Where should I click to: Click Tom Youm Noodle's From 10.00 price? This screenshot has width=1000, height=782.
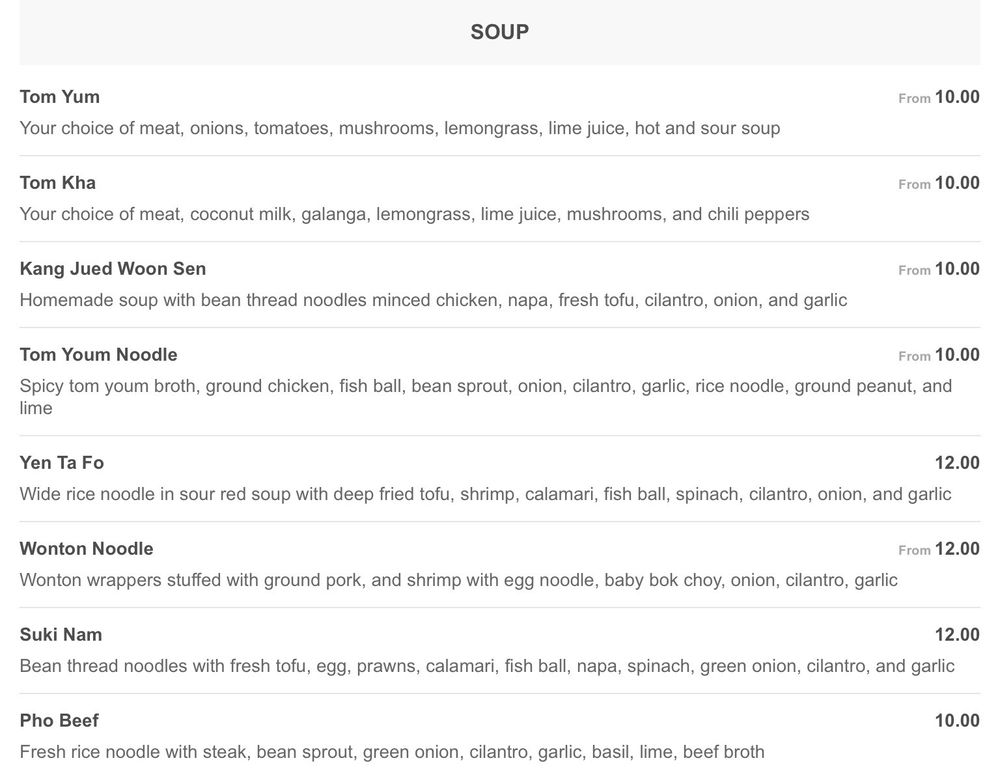click(939, 356)
